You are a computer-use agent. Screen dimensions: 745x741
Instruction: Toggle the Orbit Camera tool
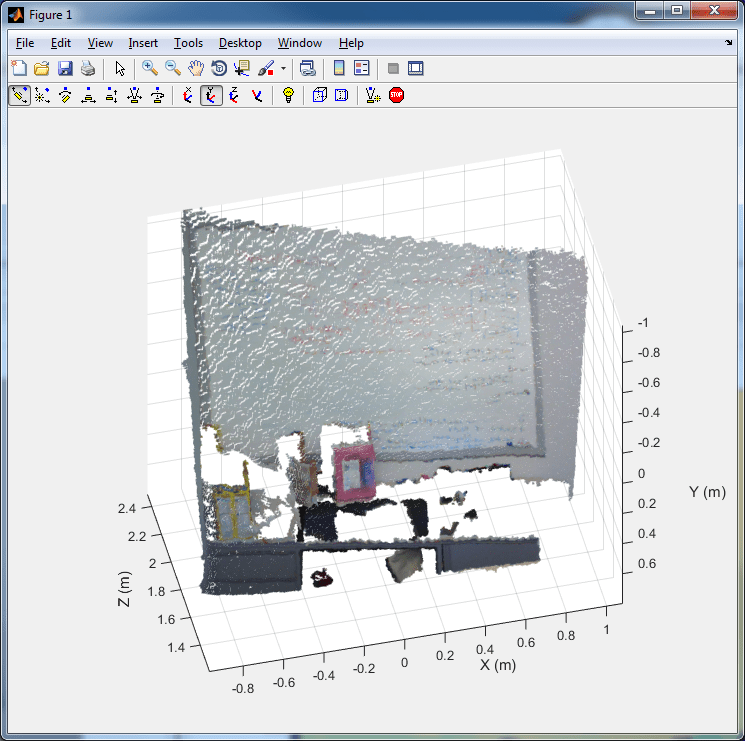(19, 95)
